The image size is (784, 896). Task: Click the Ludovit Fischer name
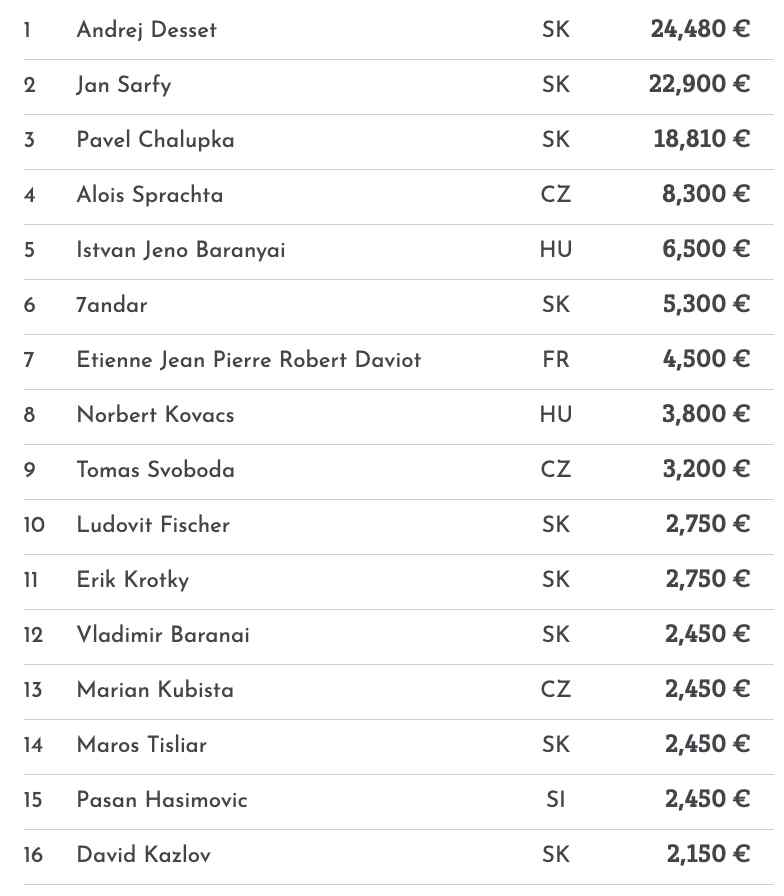click(x=153, y=525)
